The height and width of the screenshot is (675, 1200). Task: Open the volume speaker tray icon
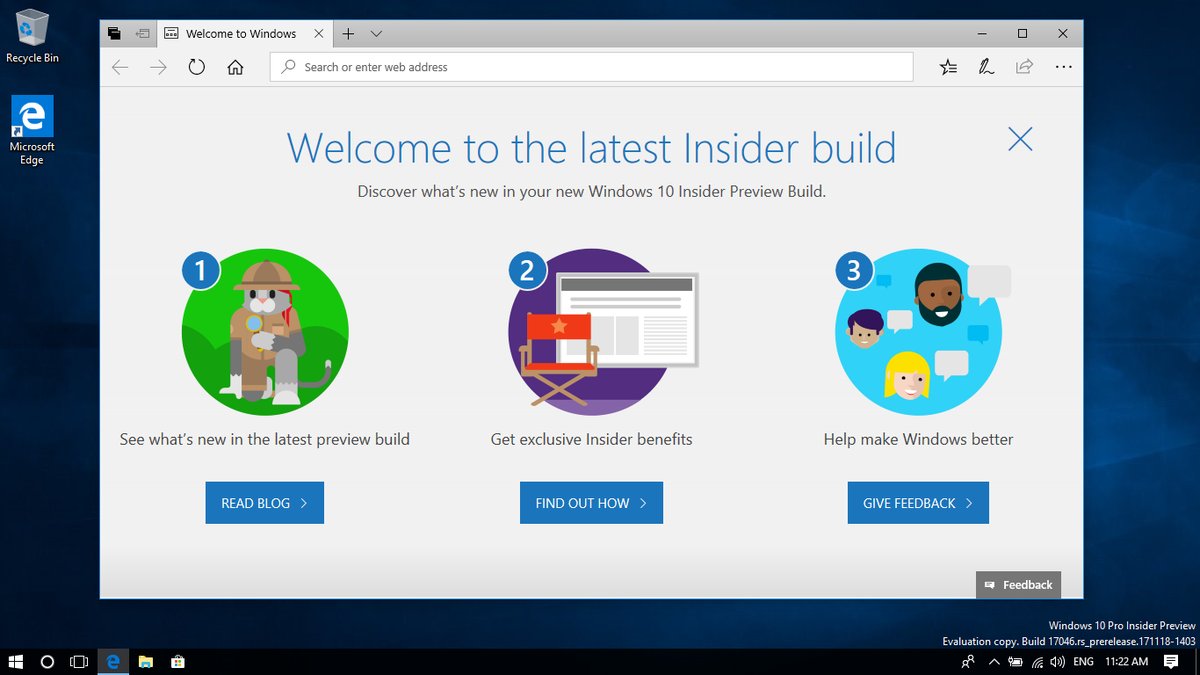click(x=1058, y=662)
